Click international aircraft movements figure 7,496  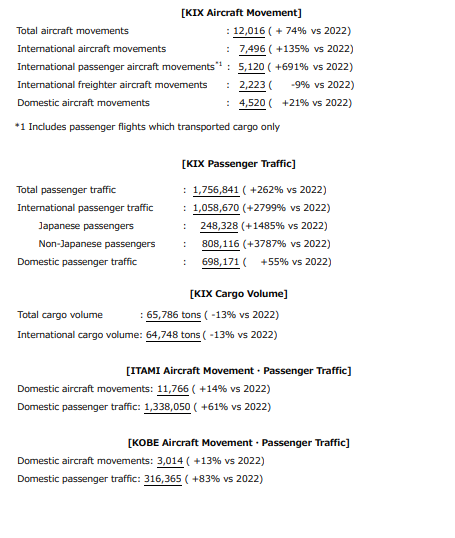point(252,49)
